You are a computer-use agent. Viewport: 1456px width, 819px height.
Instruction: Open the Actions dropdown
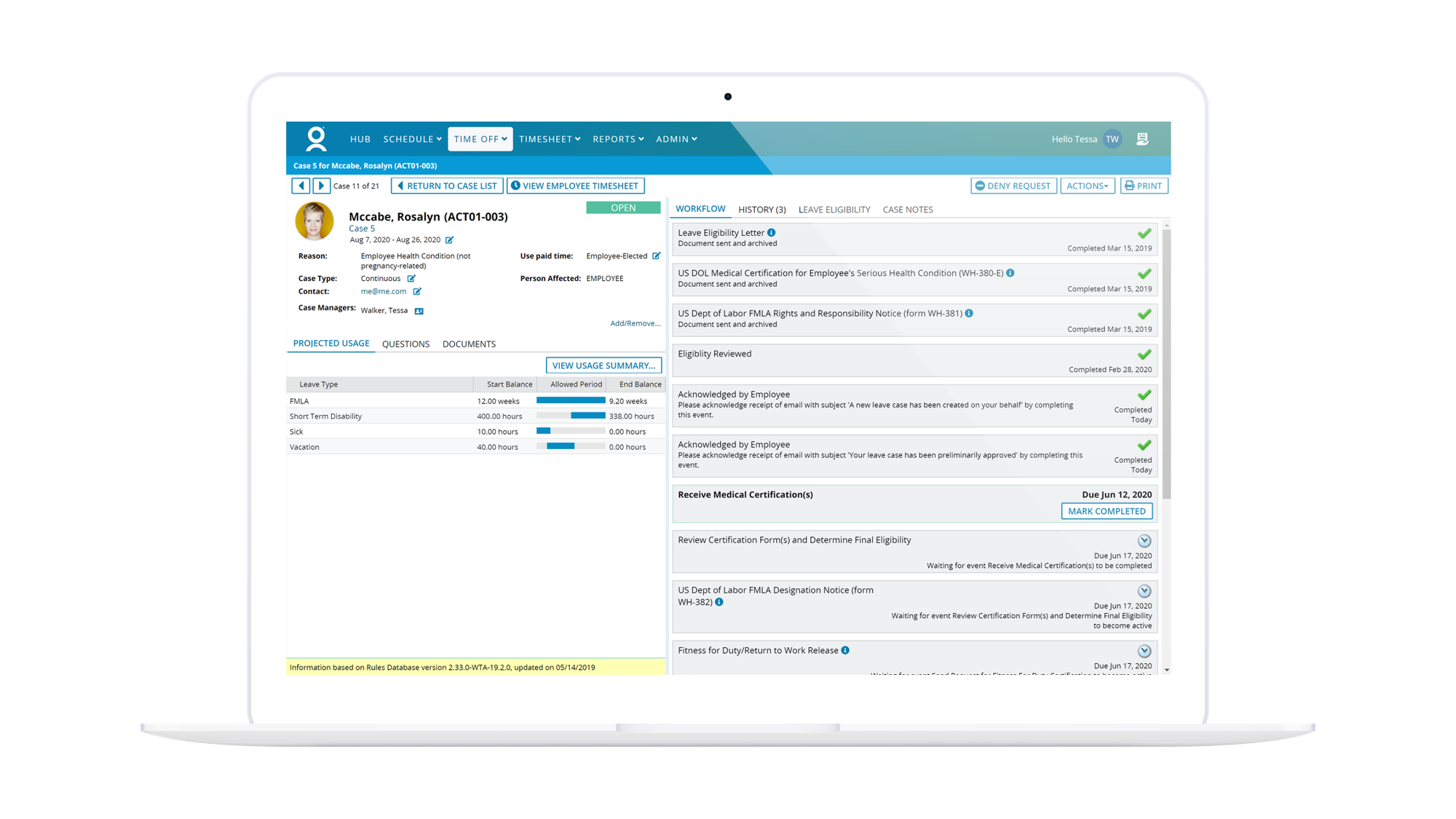click(x=1087, y=186)
